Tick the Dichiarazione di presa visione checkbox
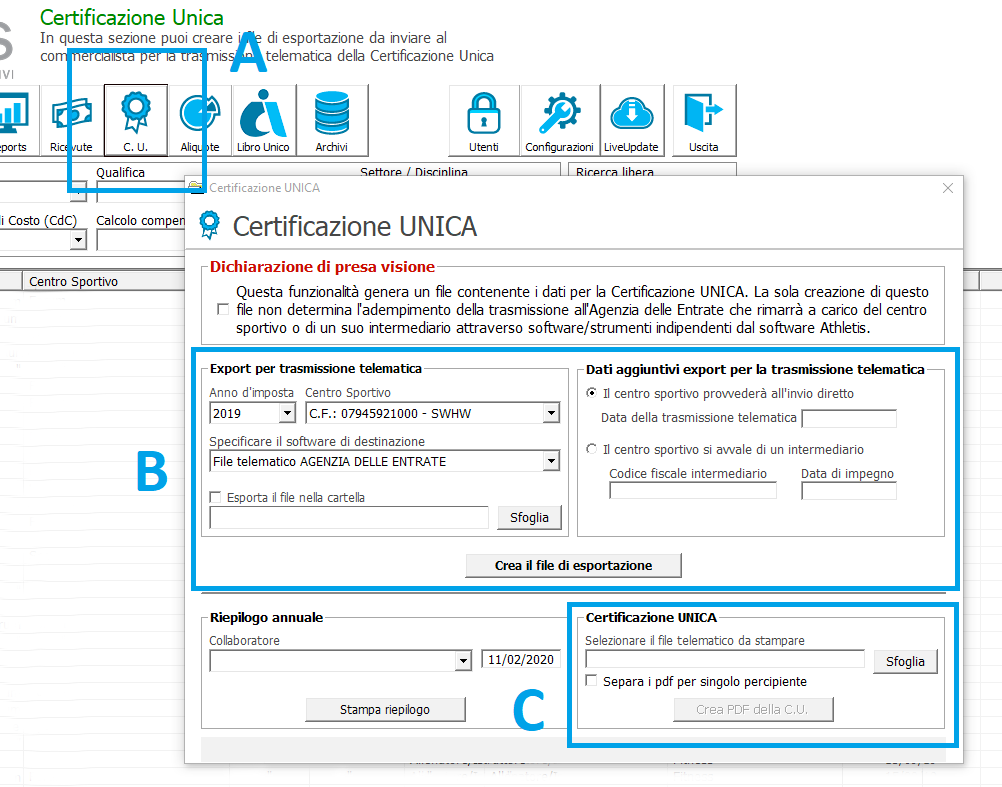The height and width of the screenshot is (787, 1002). pyautogui.click(x=223, y=309)
